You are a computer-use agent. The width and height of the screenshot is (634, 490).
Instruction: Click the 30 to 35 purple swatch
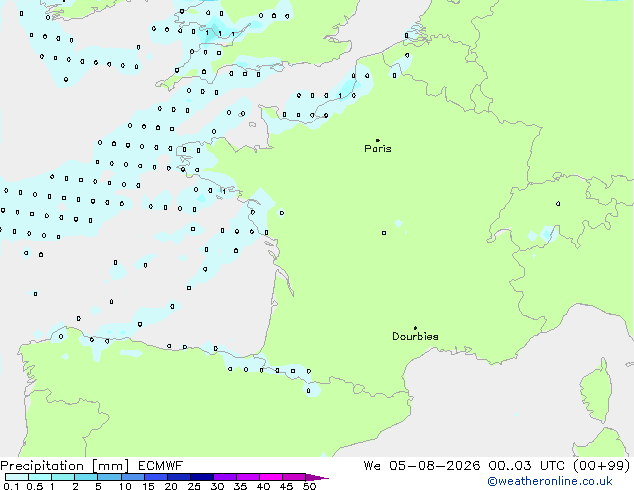[224, 477]
